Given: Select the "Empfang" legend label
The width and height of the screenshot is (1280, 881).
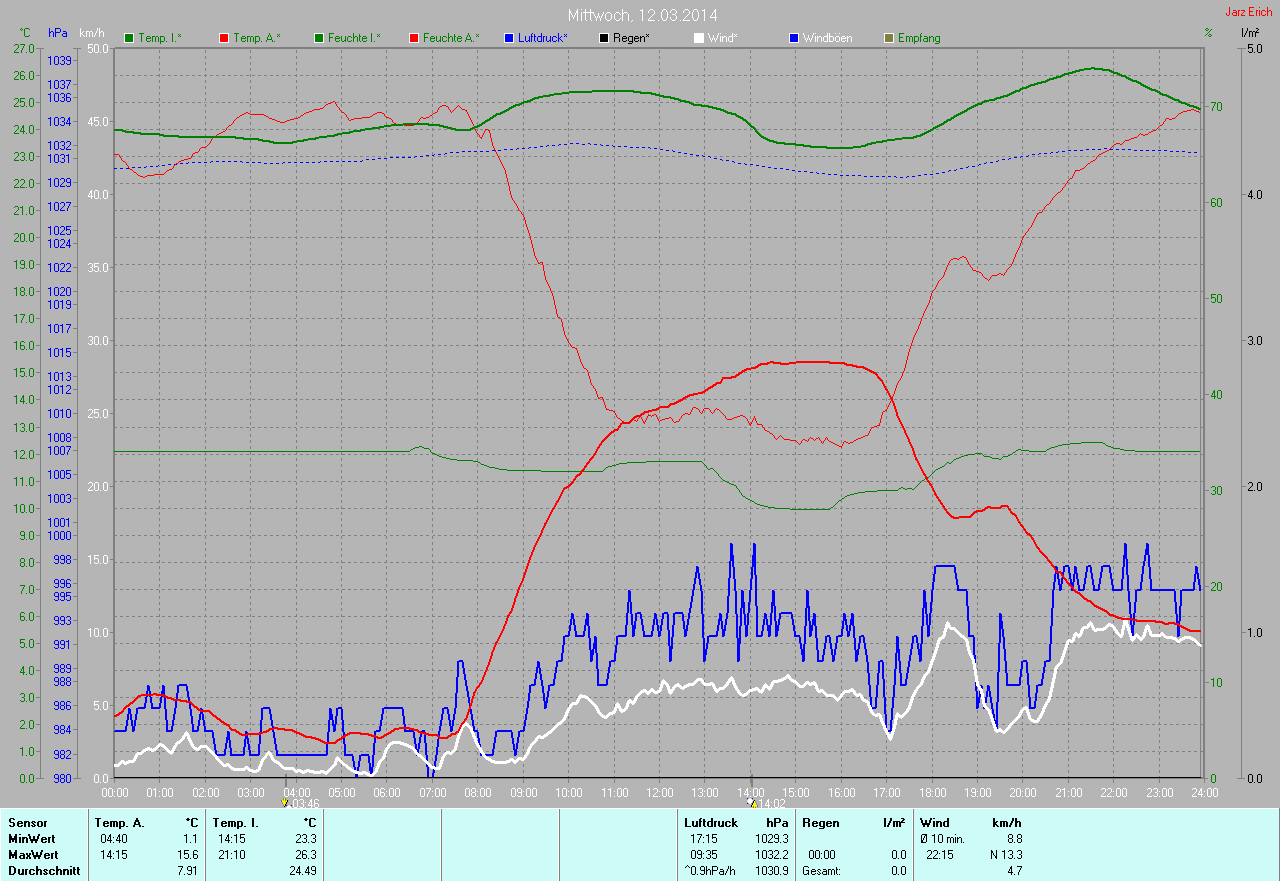Looking at the screenshot, I should pos(919,38).
